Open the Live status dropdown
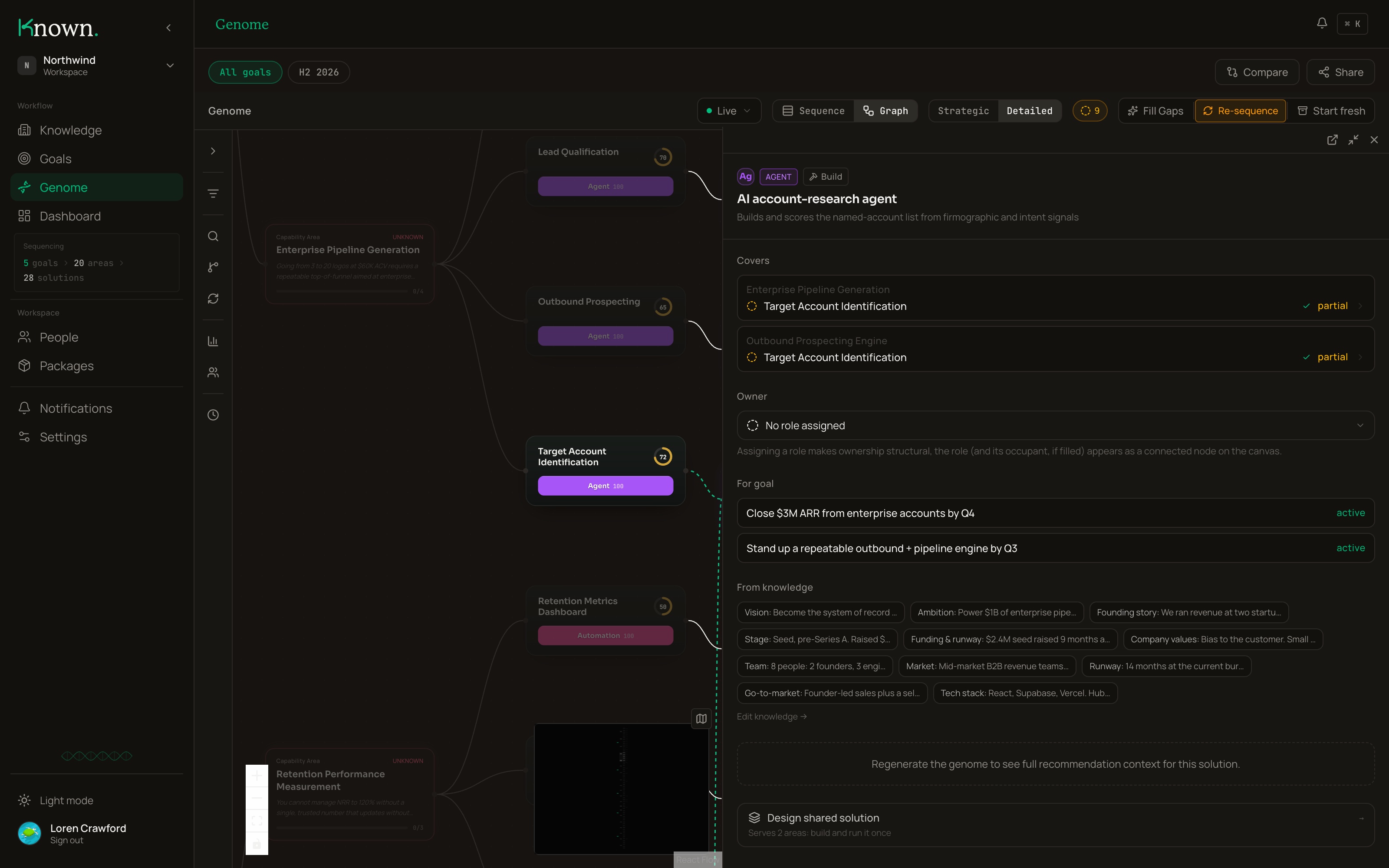Screen dimensions: 1389x868 tap(729, 111)
